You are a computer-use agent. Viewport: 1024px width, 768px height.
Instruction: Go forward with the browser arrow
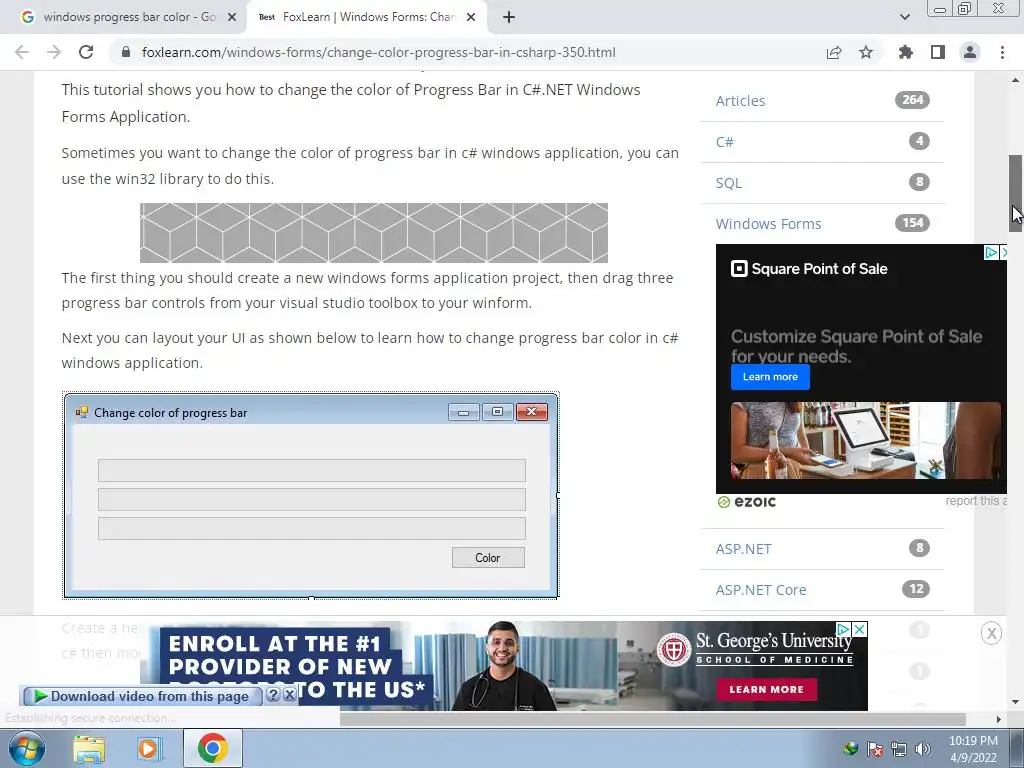pyautogui.click(x=54, y=52)
